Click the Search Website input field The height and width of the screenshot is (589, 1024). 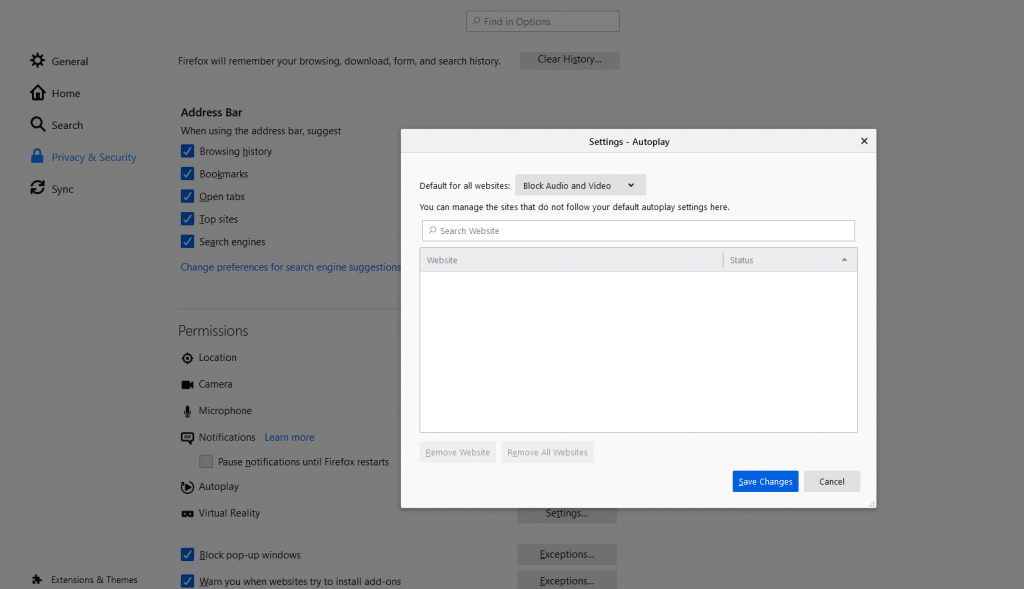pos(637,230)
